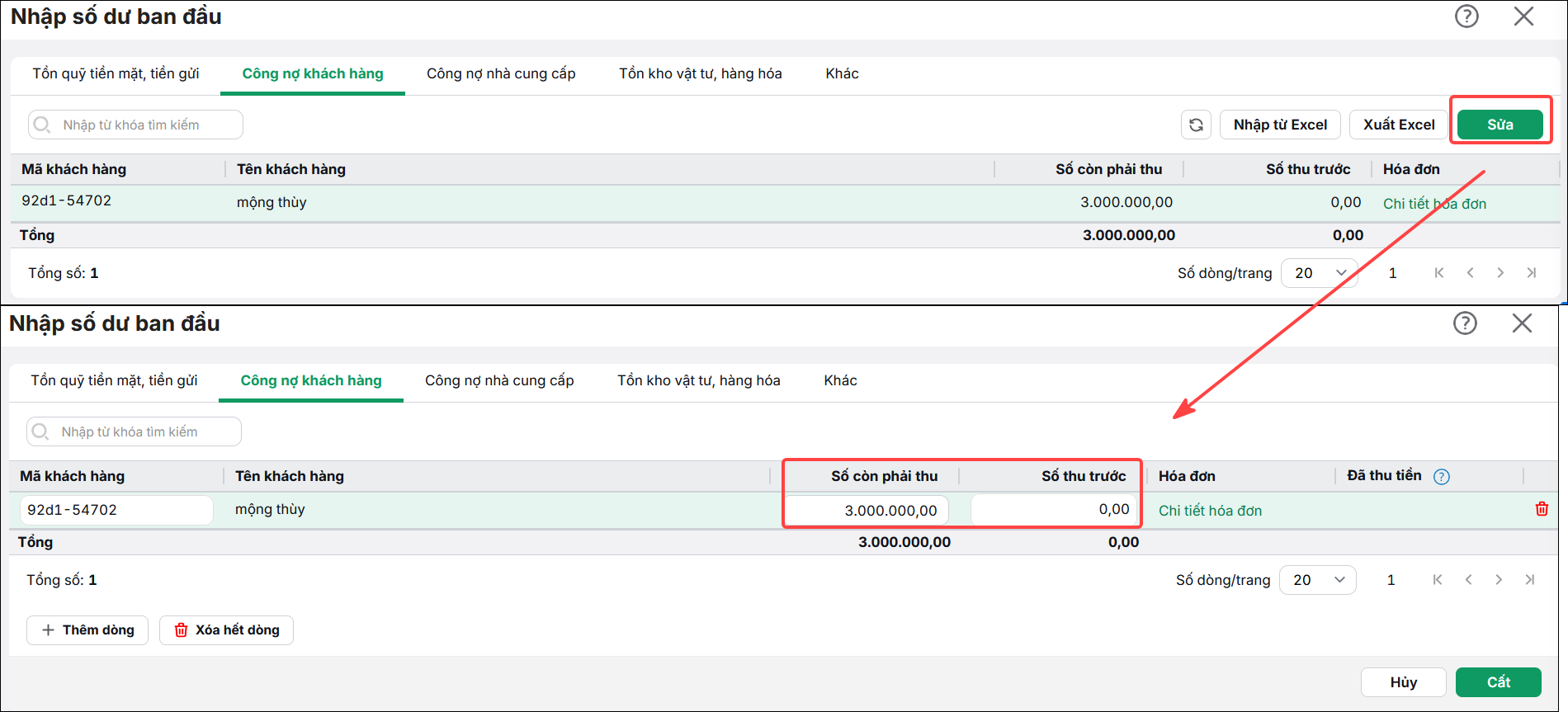This screenshot has width=1568, height=712.
Task: Go to previous page in upper pagination
Action: (x=1470, y=273)
